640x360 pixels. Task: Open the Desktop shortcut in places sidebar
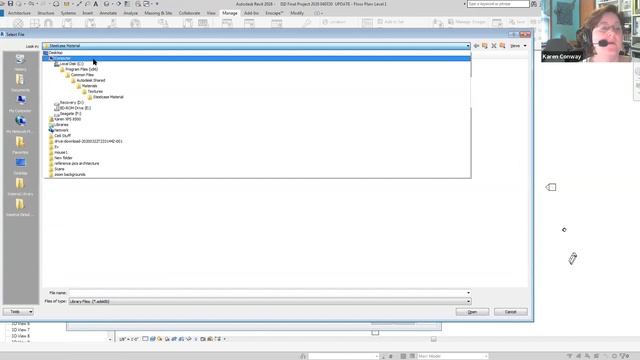point(20,166)
